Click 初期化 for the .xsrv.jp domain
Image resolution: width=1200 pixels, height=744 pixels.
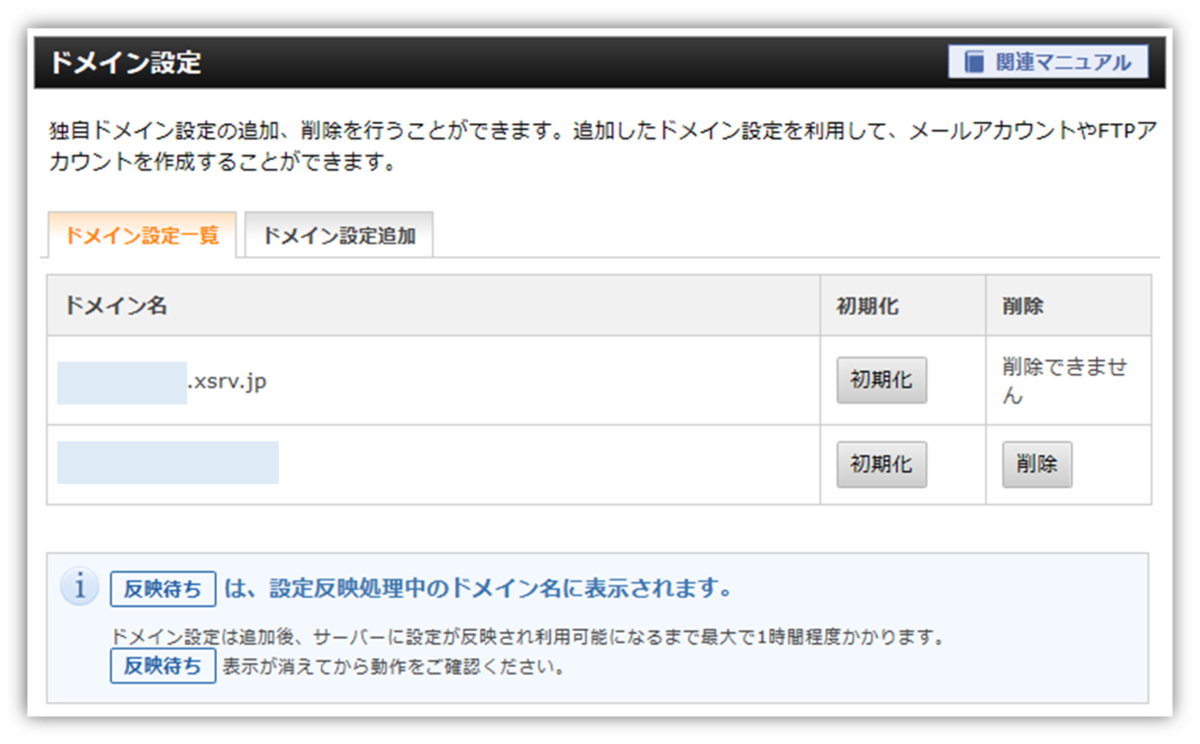pyautogui.click(x=881, y=379)
